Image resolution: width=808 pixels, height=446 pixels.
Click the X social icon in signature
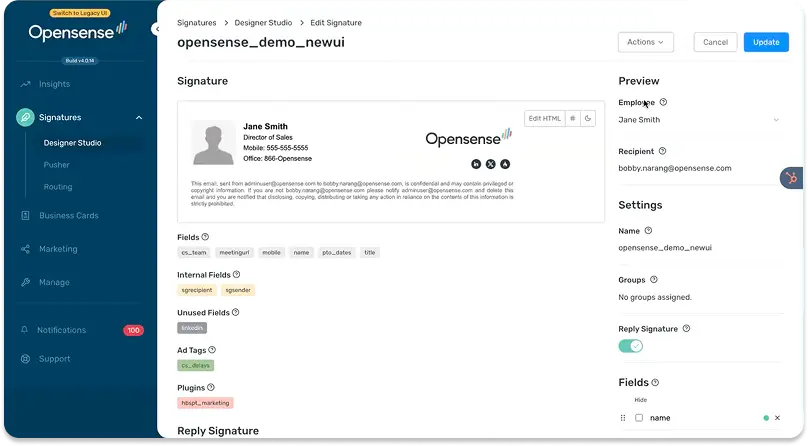click(491, 164)
